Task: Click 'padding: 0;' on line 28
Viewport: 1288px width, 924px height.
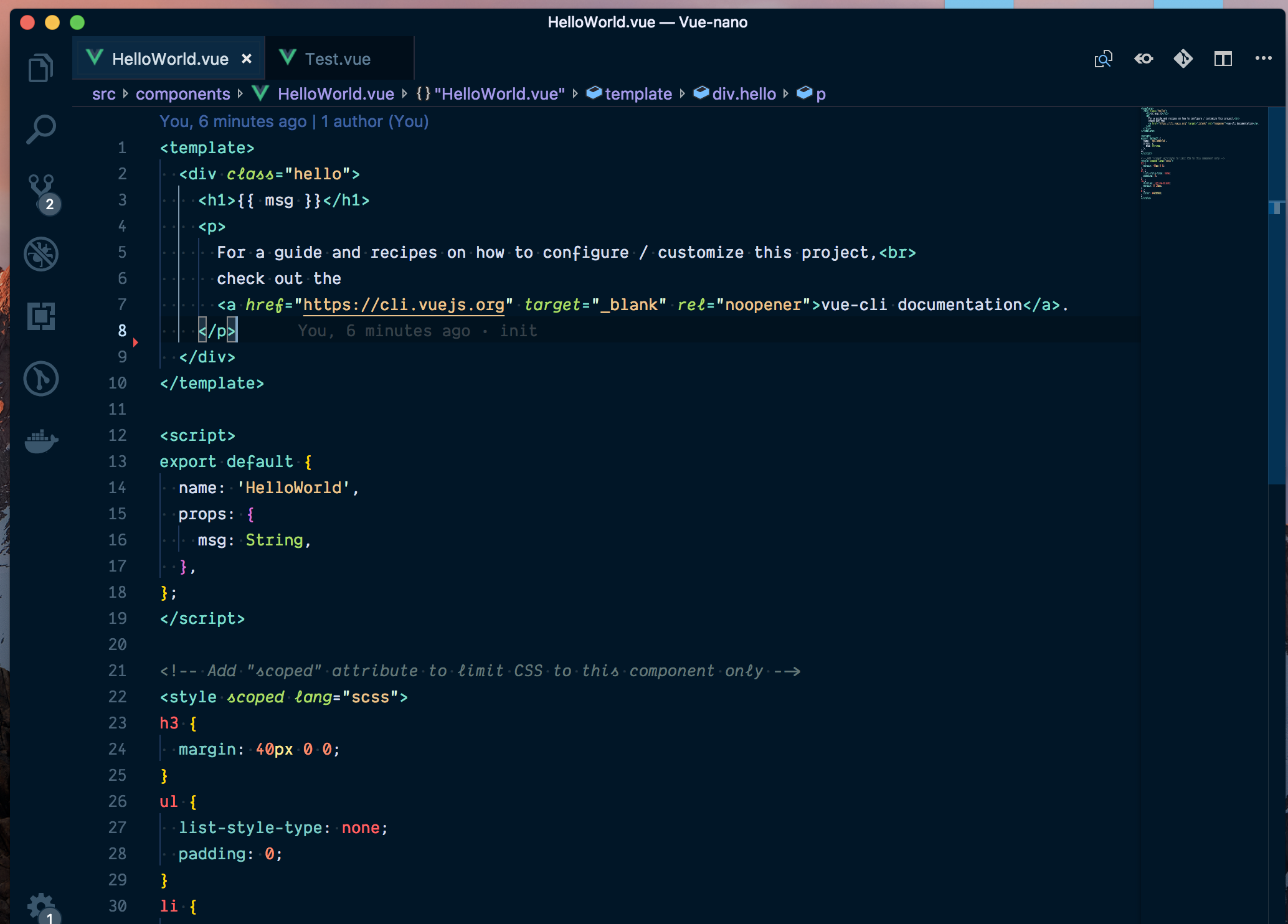Action: point(230,854)
